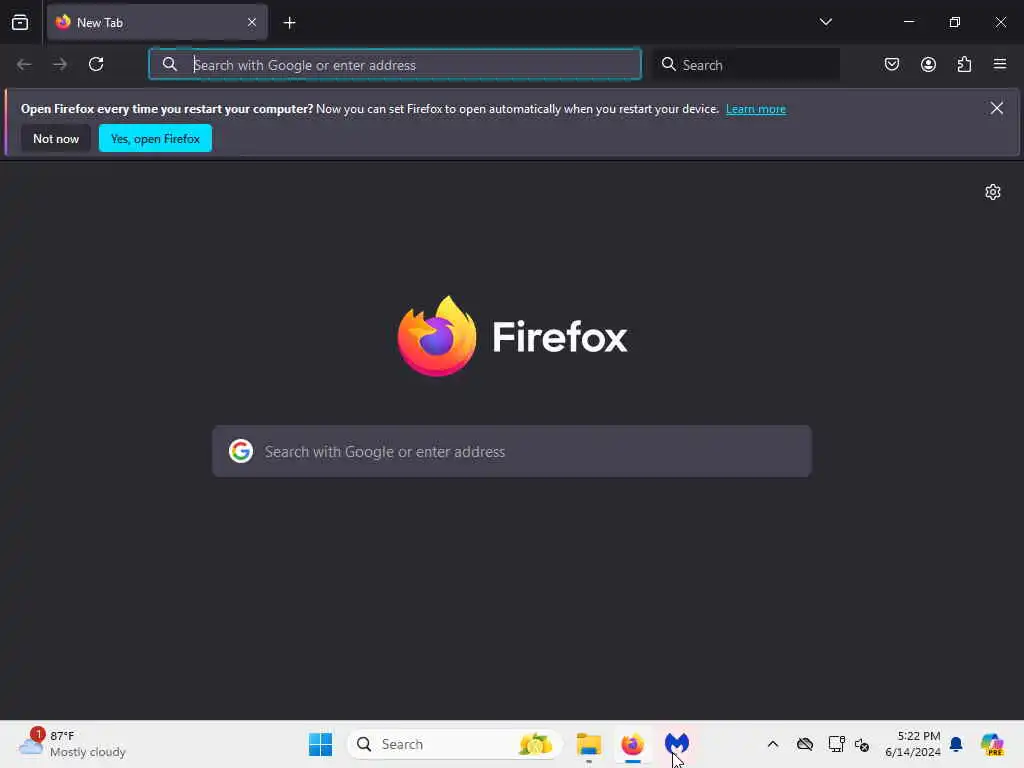
Task: Open the notification bell icon
Action: 956,744
